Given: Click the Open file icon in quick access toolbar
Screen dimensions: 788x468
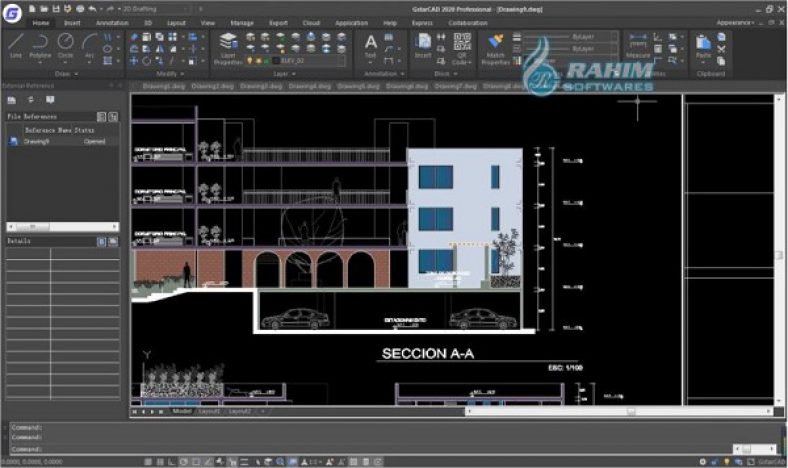Looking at the screenshot, I should coord(44,9).
